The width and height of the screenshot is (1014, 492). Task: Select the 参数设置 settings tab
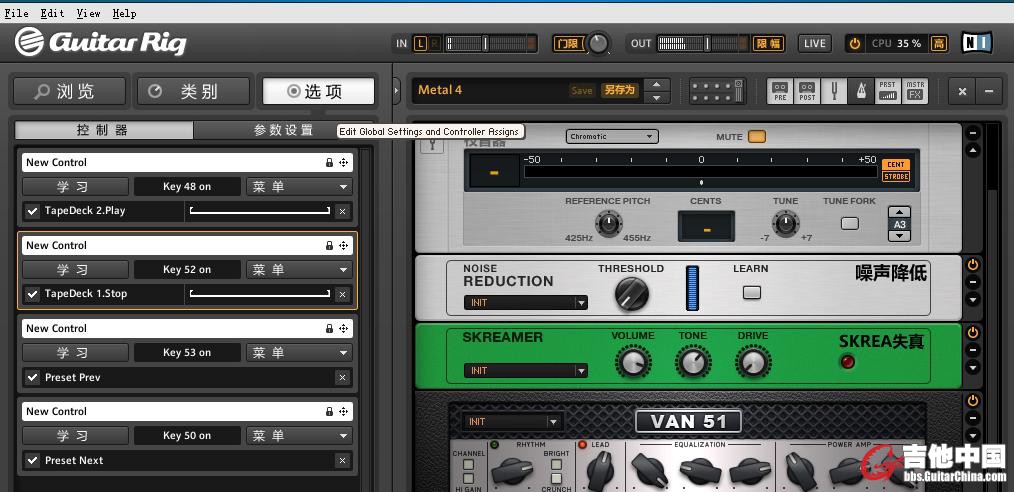pos(283,130)
